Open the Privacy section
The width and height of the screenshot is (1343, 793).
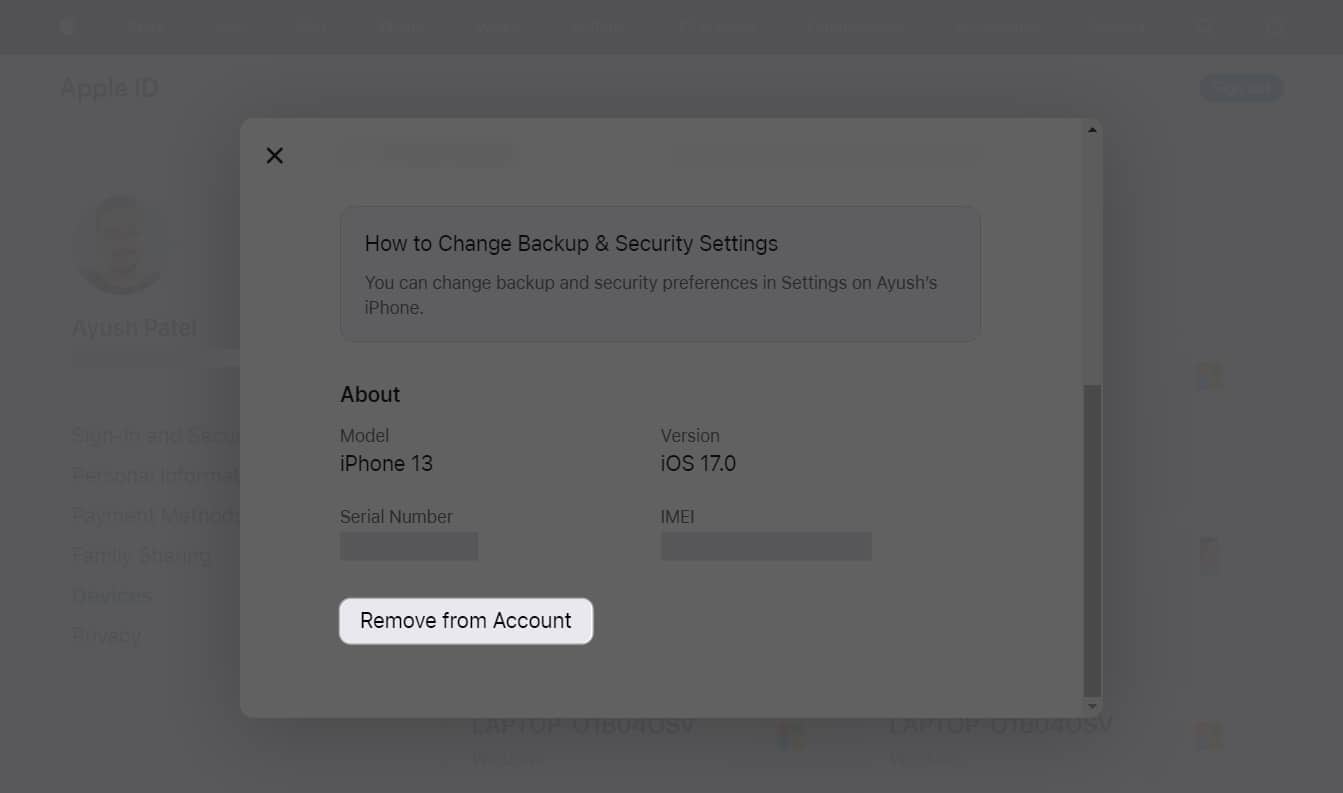pos(105,635)
